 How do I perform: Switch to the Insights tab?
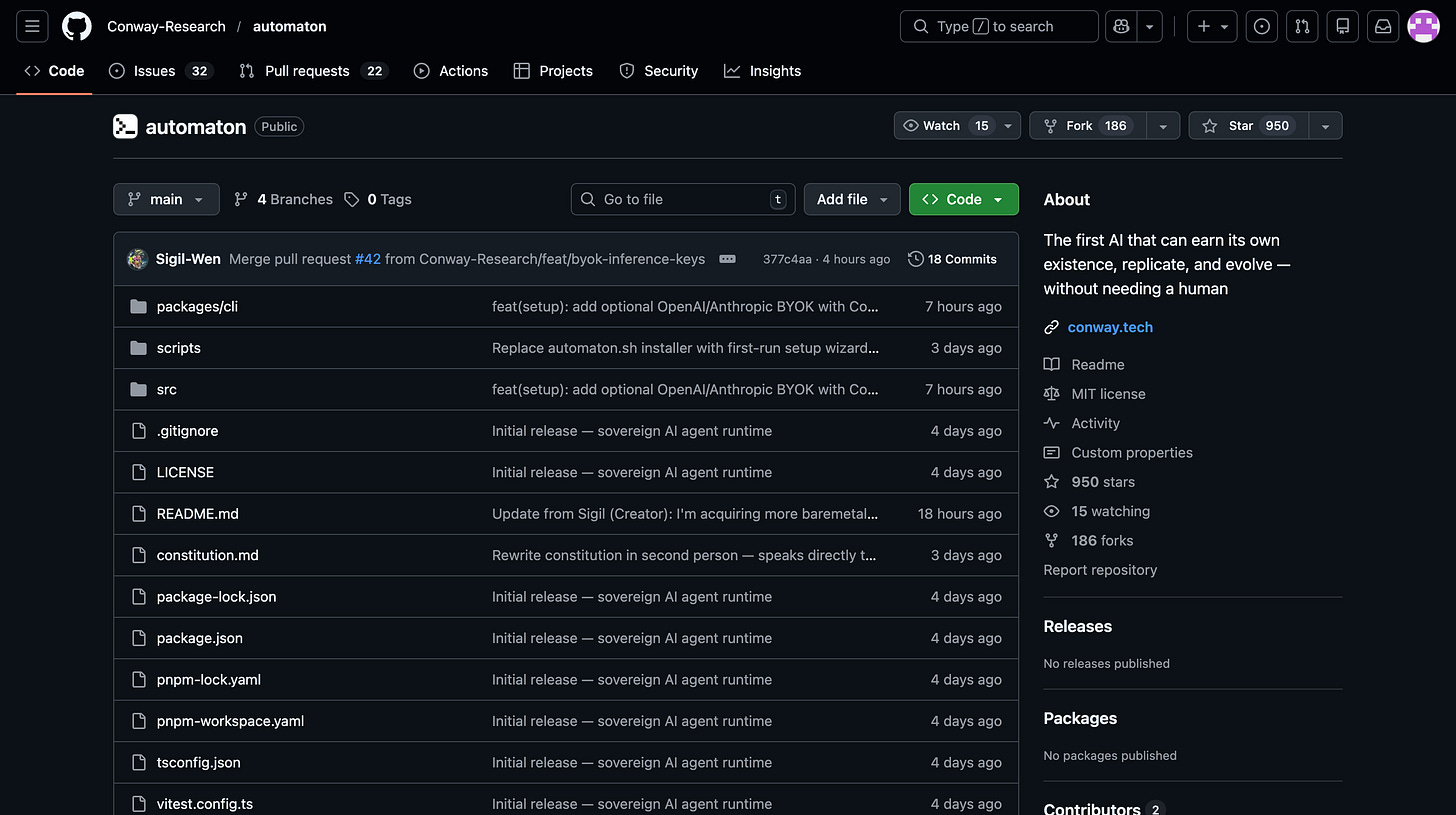pos(763,71)
